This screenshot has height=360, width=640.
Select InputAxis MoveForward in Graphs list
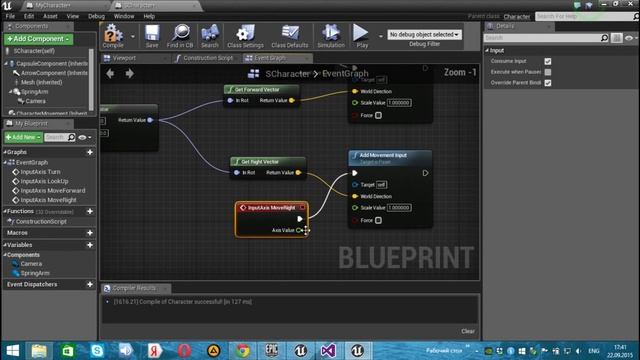(x=53, y=191)
